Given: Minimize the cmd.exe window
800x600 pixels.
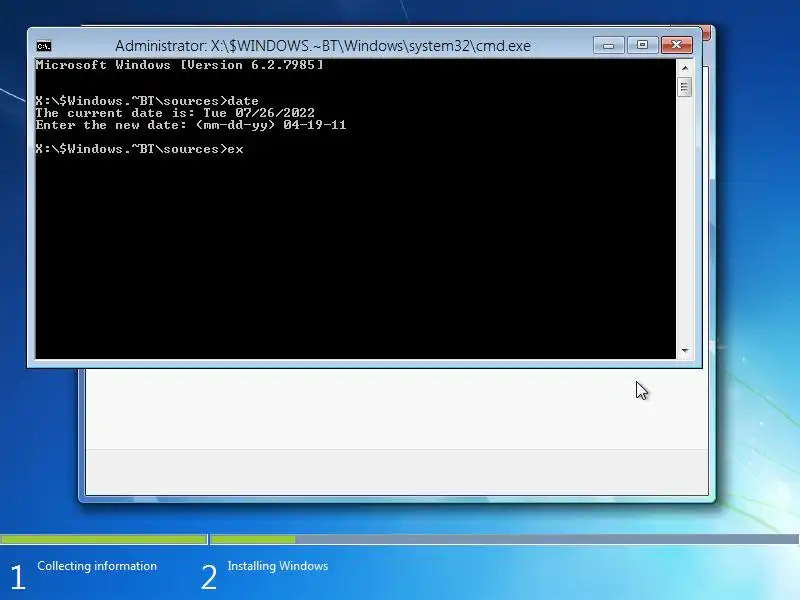Looking at the screenshot, I should [608, 45].
